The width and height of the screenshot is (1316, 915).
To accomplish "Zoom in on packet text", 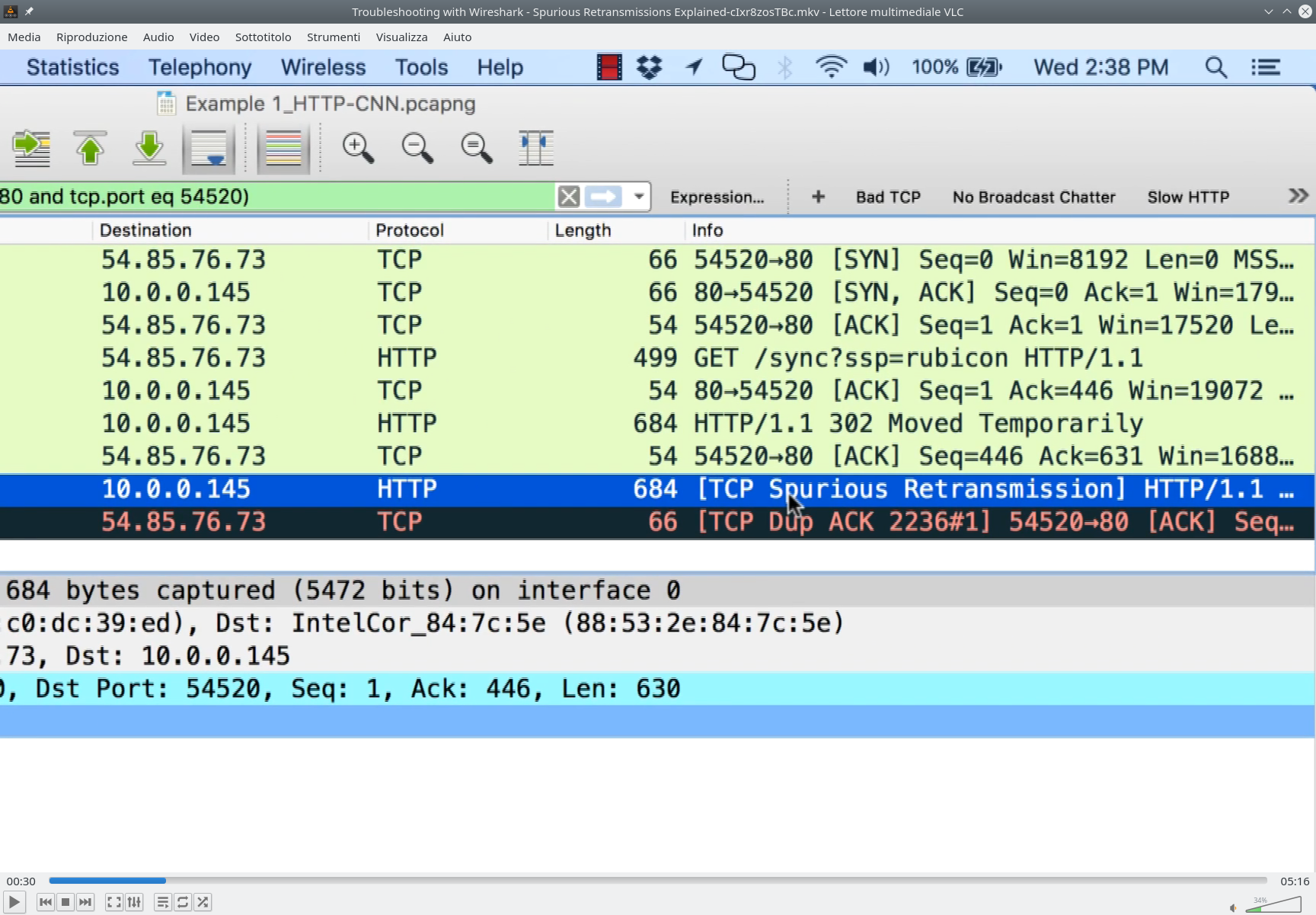I will [x=358, y=148].
